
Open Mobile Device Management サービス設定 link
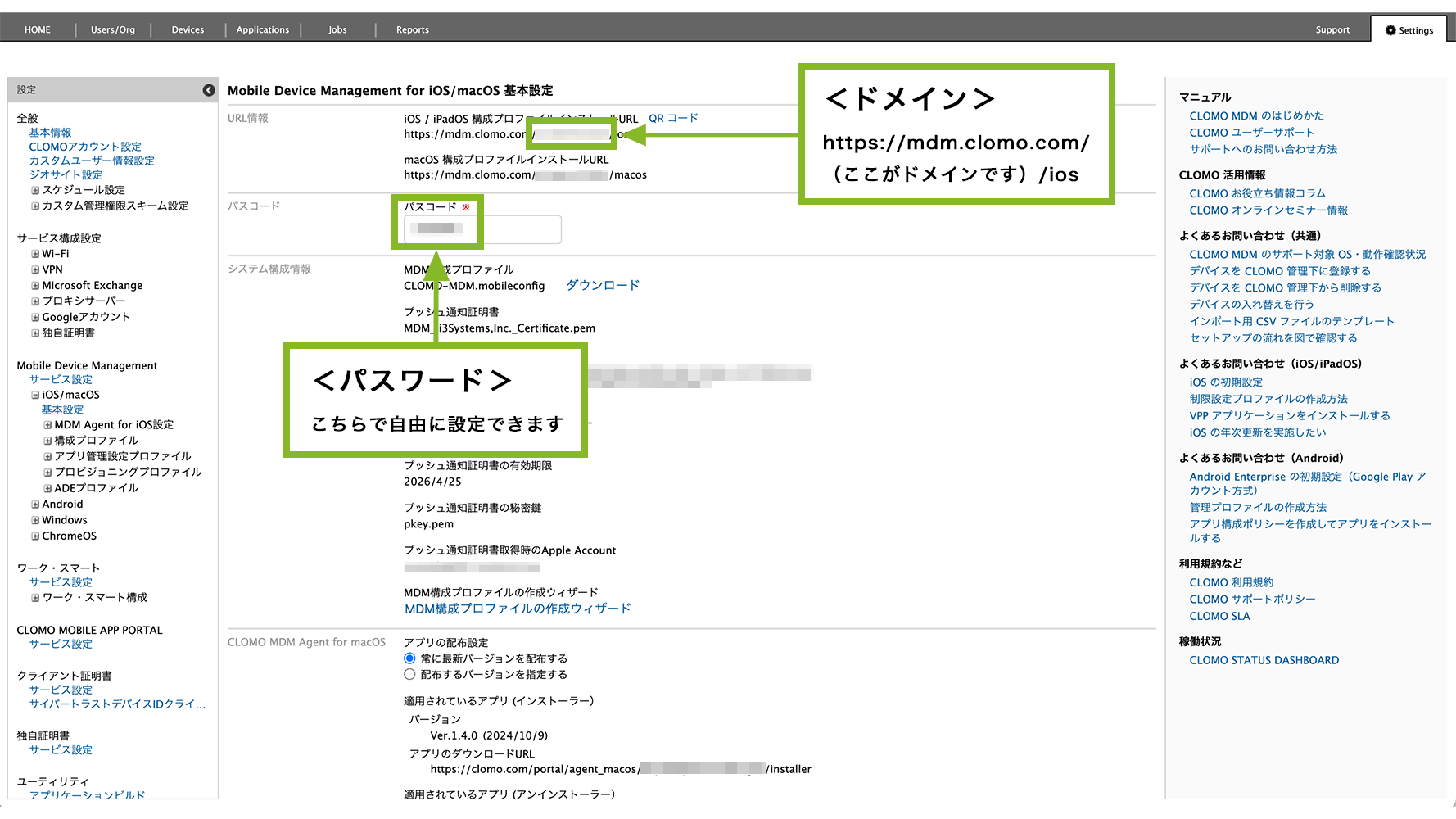coord(61,380)
